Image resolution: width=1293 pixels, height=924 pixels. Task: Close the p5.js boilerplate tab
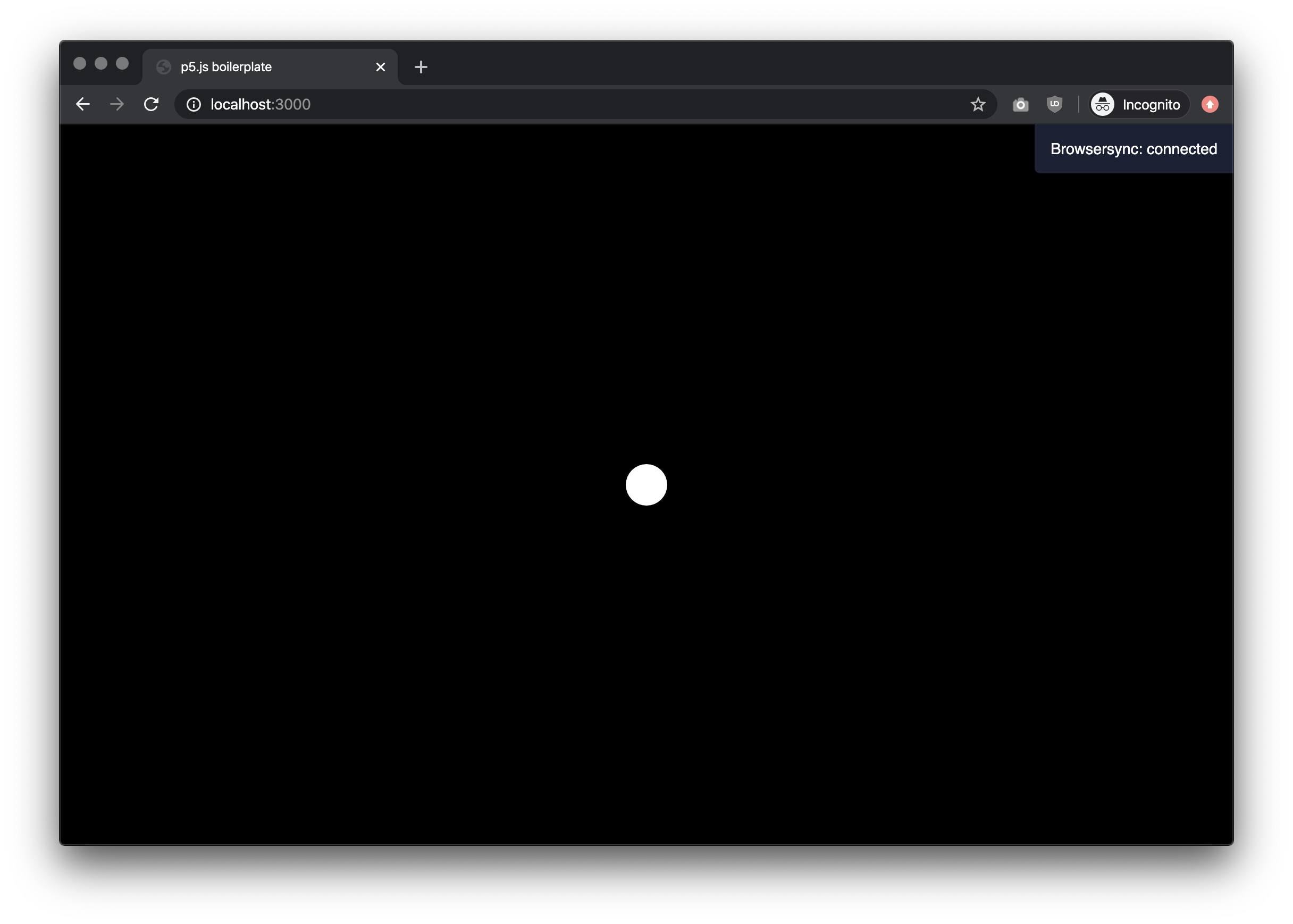pyautogui.click(x=381, y=67)
